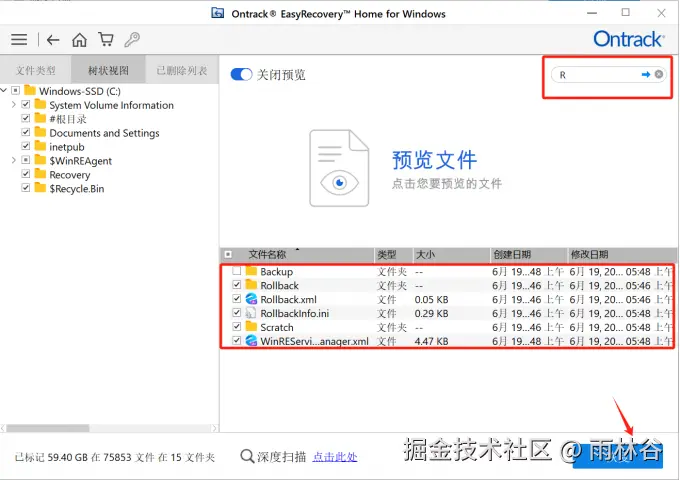680x480 pixels.
Task: Expand the System Volume Information node
Action: 13,104
